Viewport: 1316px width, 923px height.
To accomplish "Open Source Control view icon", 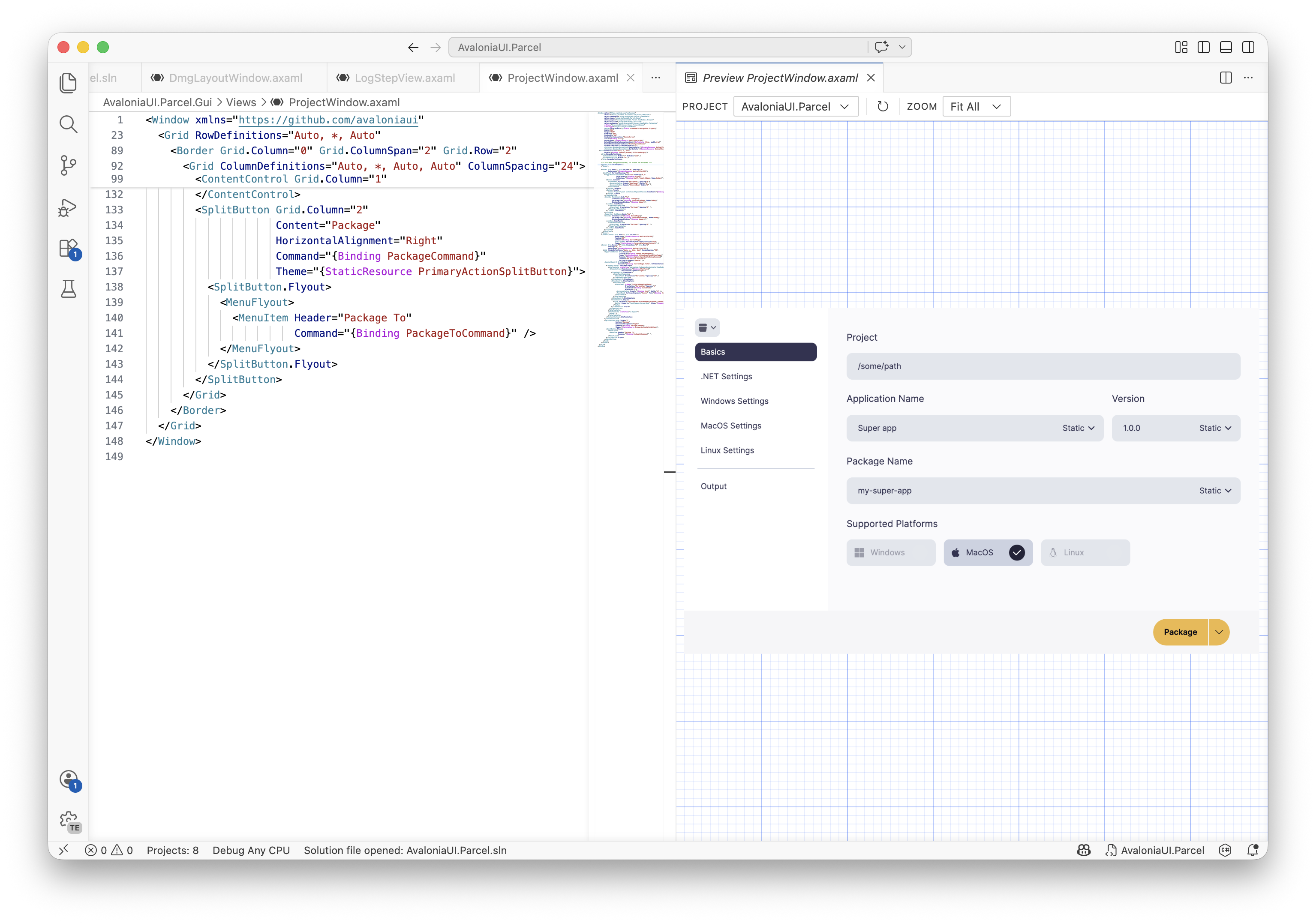I will [x=68, y=165].
